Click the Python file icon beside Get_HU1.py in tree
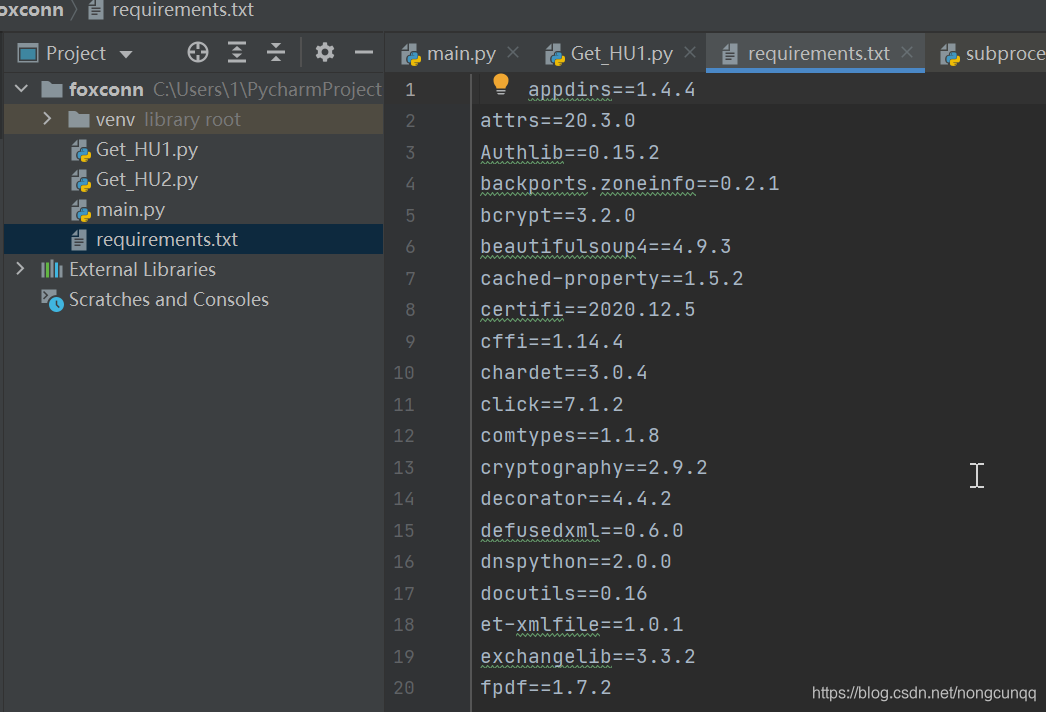This screenshot has height=712, width=1046. 81,151
